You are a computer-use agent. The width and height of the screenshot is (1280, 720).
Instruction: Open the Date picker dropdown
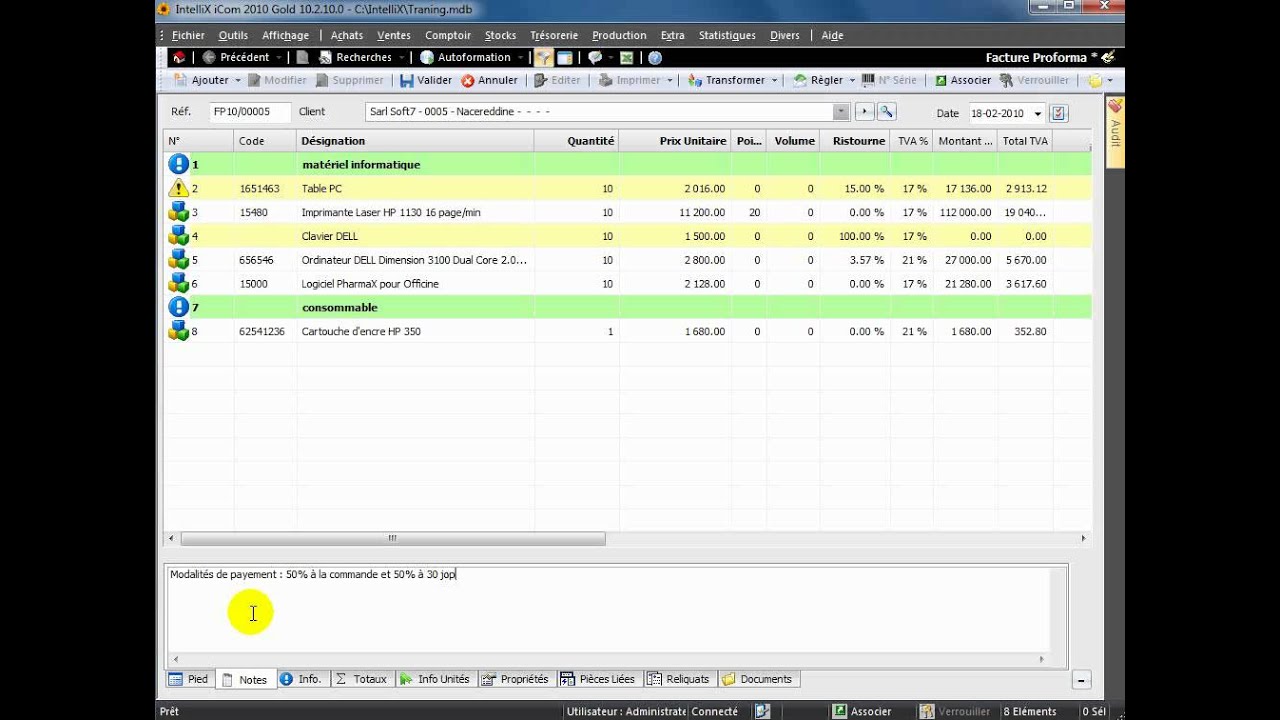coord(1037,113)
